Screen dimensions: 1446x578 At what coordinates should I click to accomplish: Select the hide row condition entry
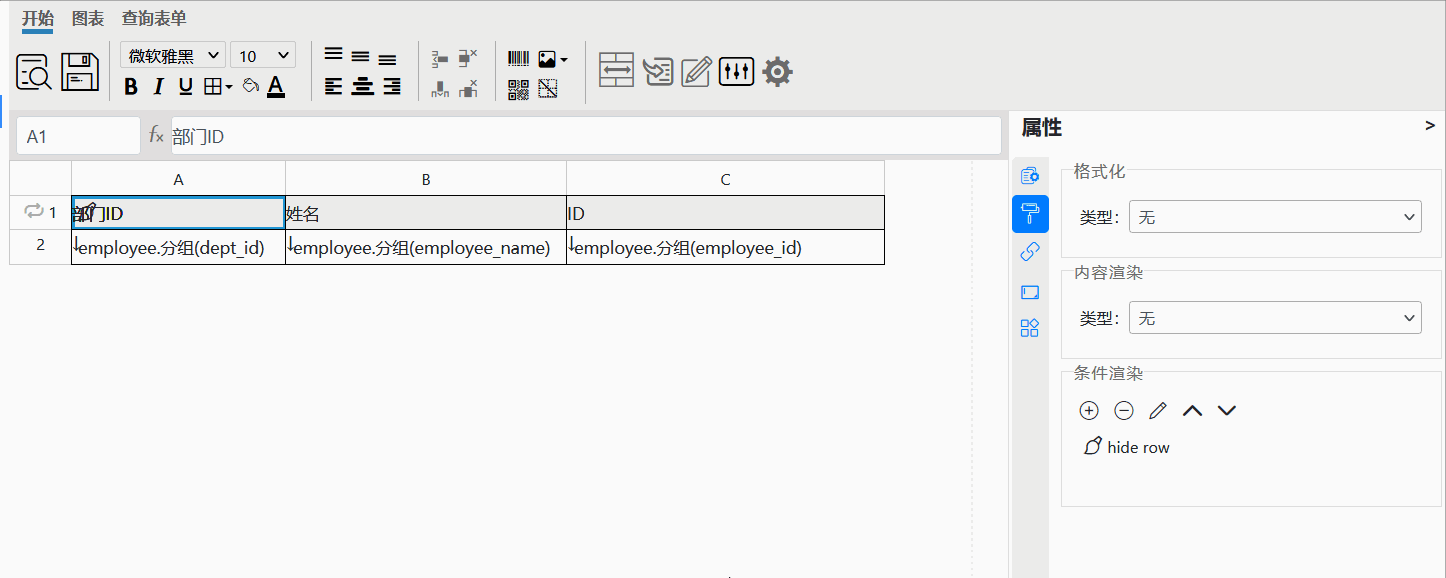(1127, 447)
